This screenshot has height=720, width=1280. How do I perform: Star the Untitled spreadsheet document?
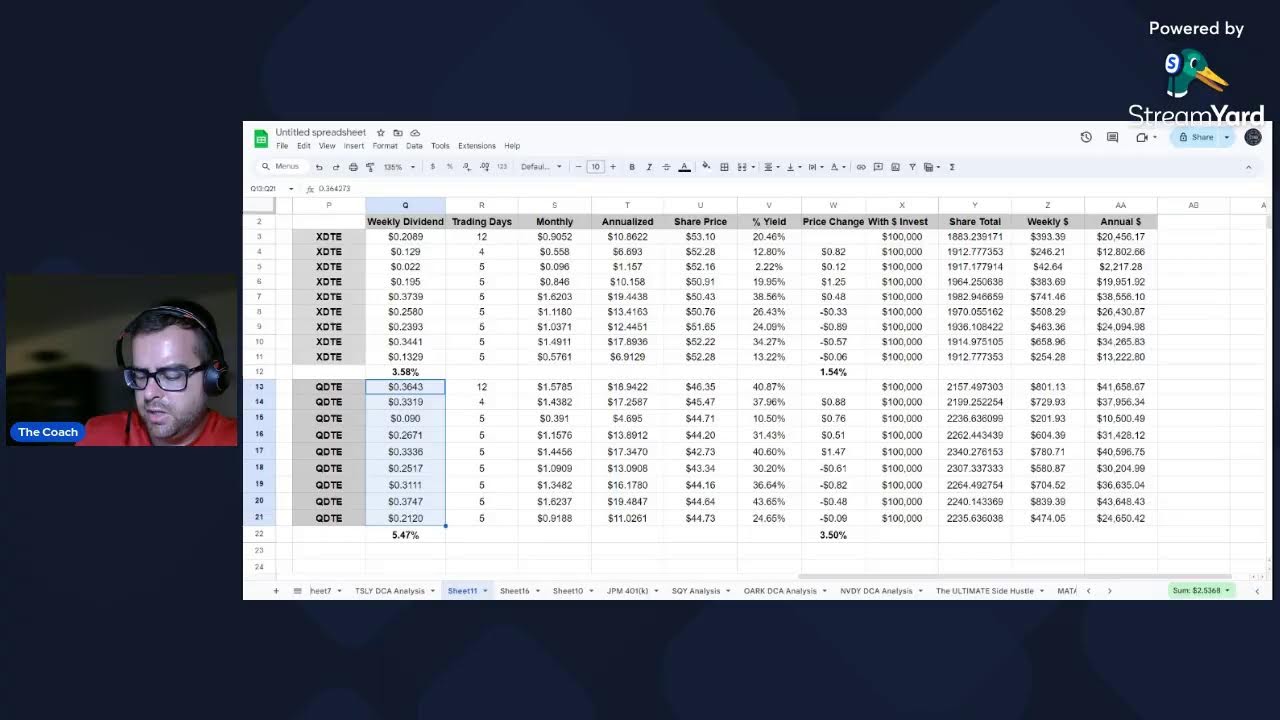[x=380, y=132]
